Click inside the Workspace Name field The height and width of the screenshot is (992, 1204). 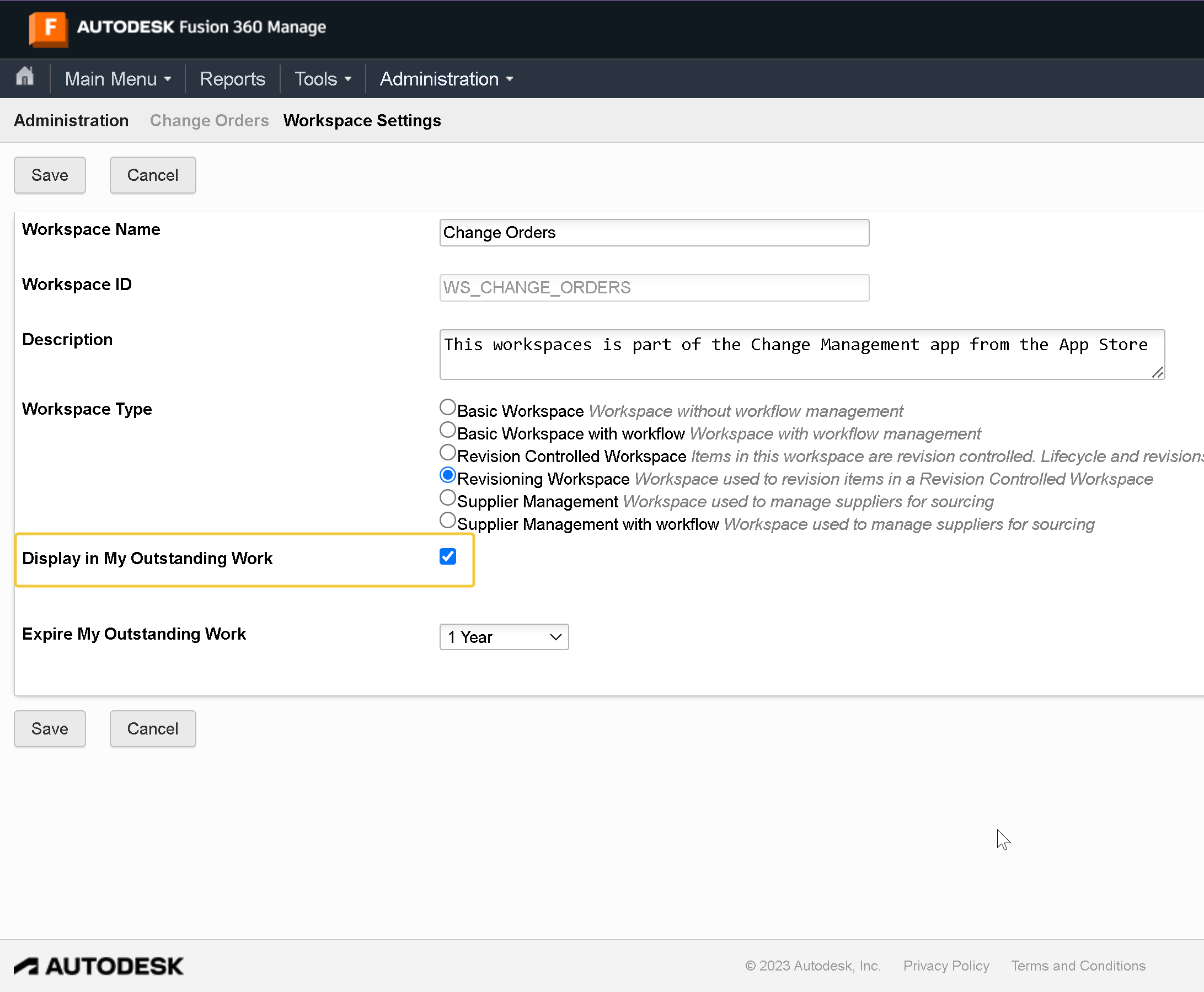point(654,232)
